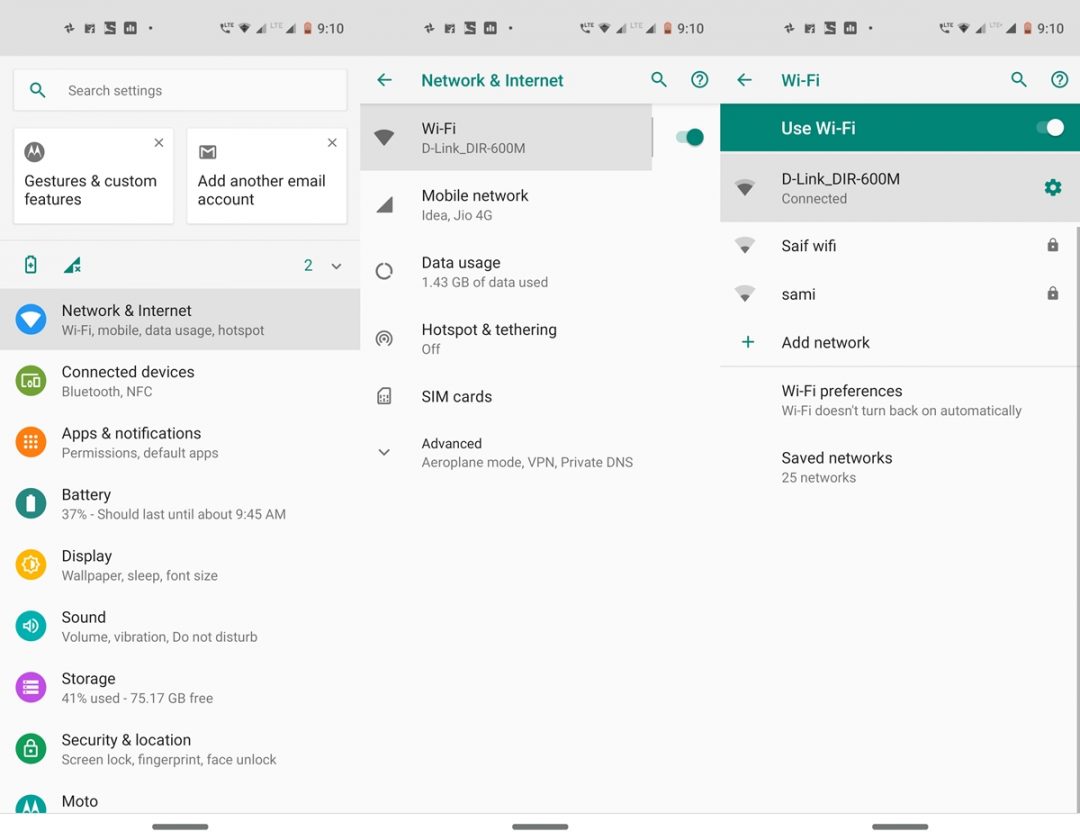Tap the SIM cards icon

(384, 396)
